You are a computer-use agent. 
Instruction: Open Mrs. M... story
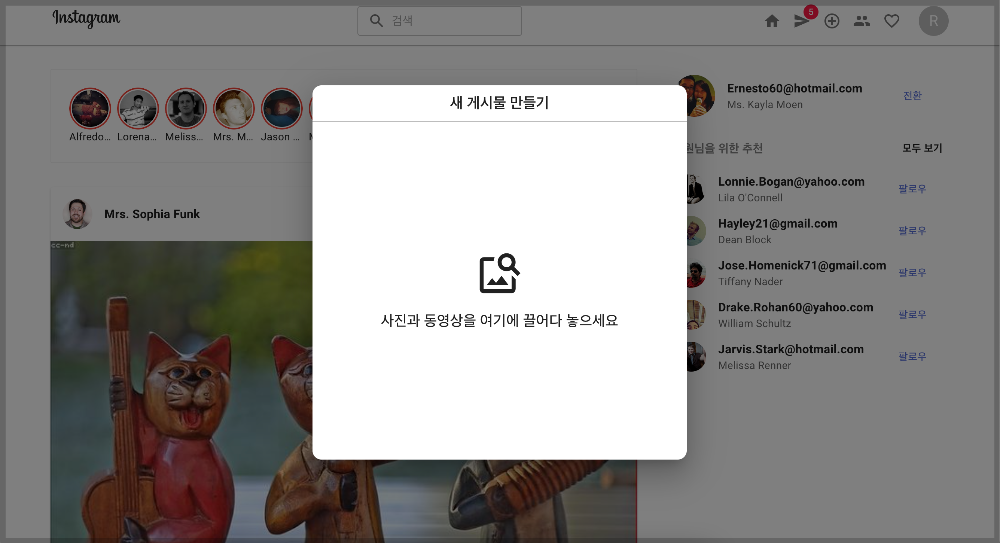233,108
